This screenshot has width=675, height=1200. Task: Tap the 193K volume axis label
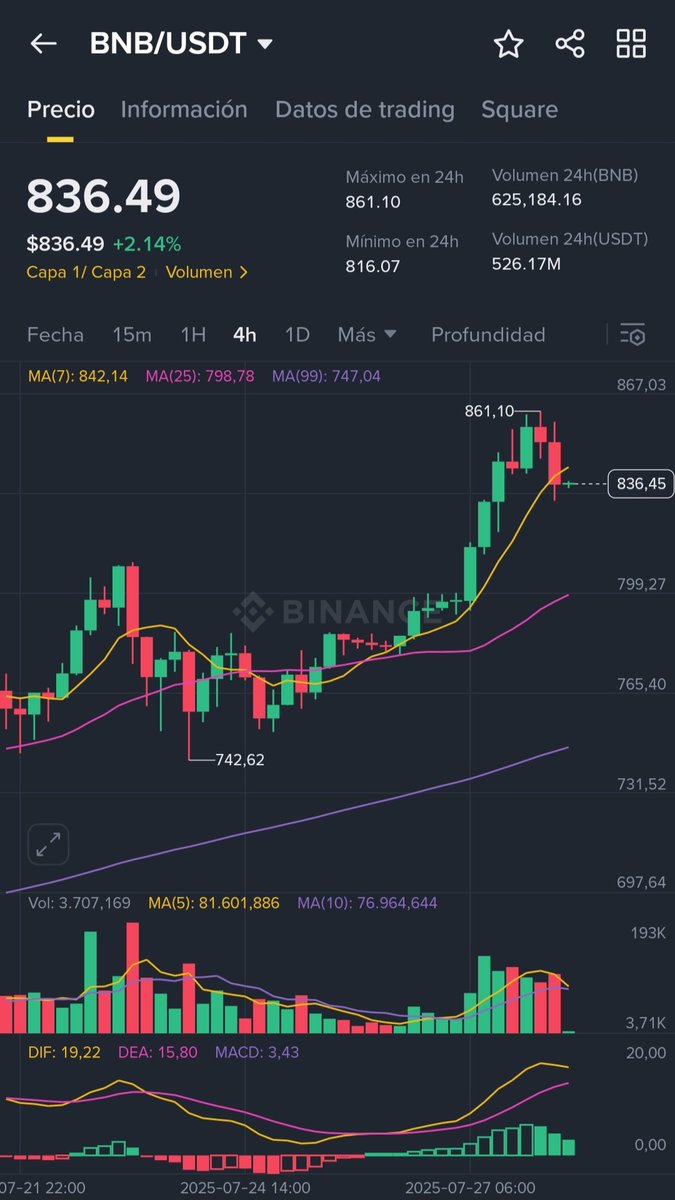click(x=647, y=932)
